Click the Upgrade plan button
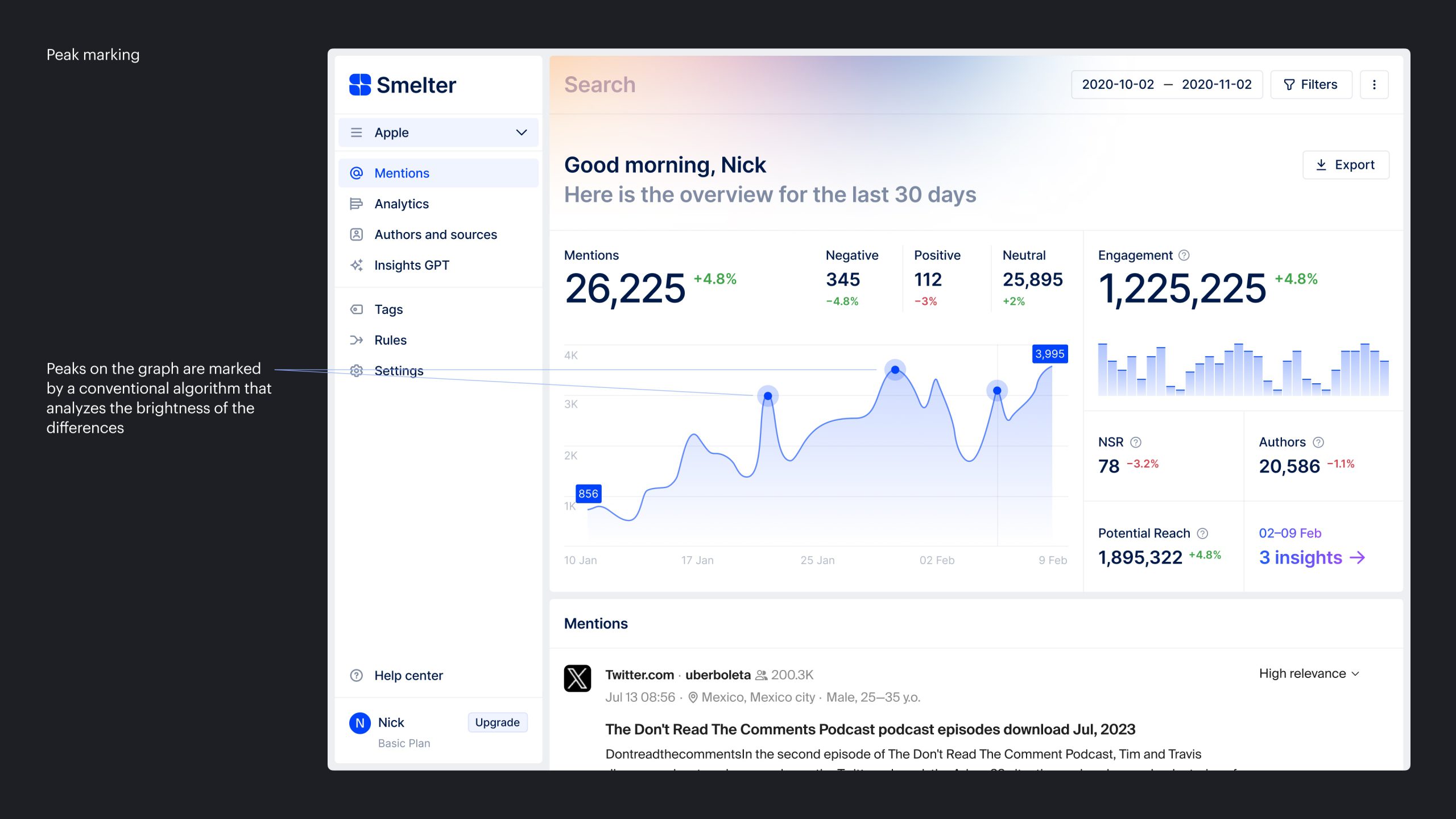The image size is (1456, 819). point(497,722)
